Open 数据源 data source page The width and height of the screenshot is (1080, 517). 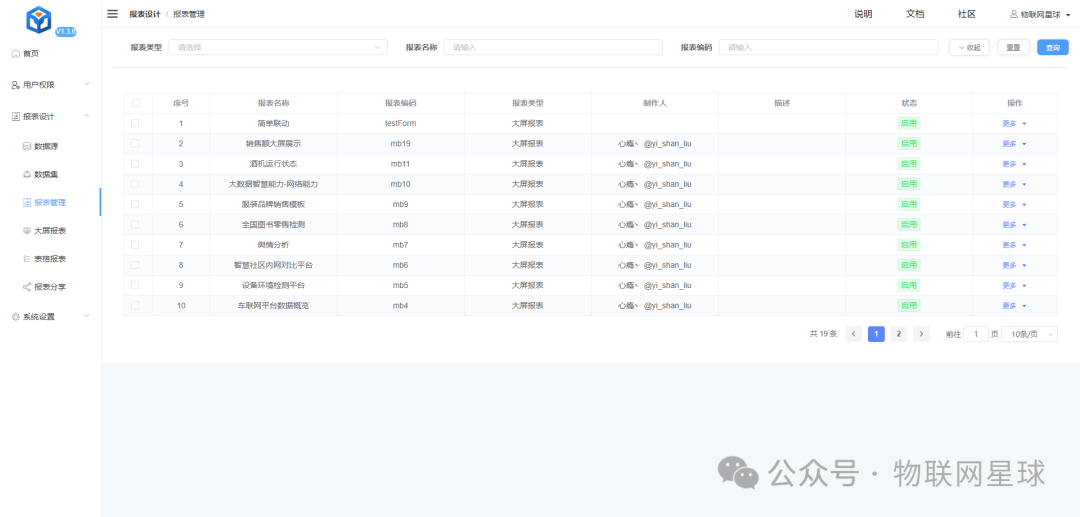46,146
